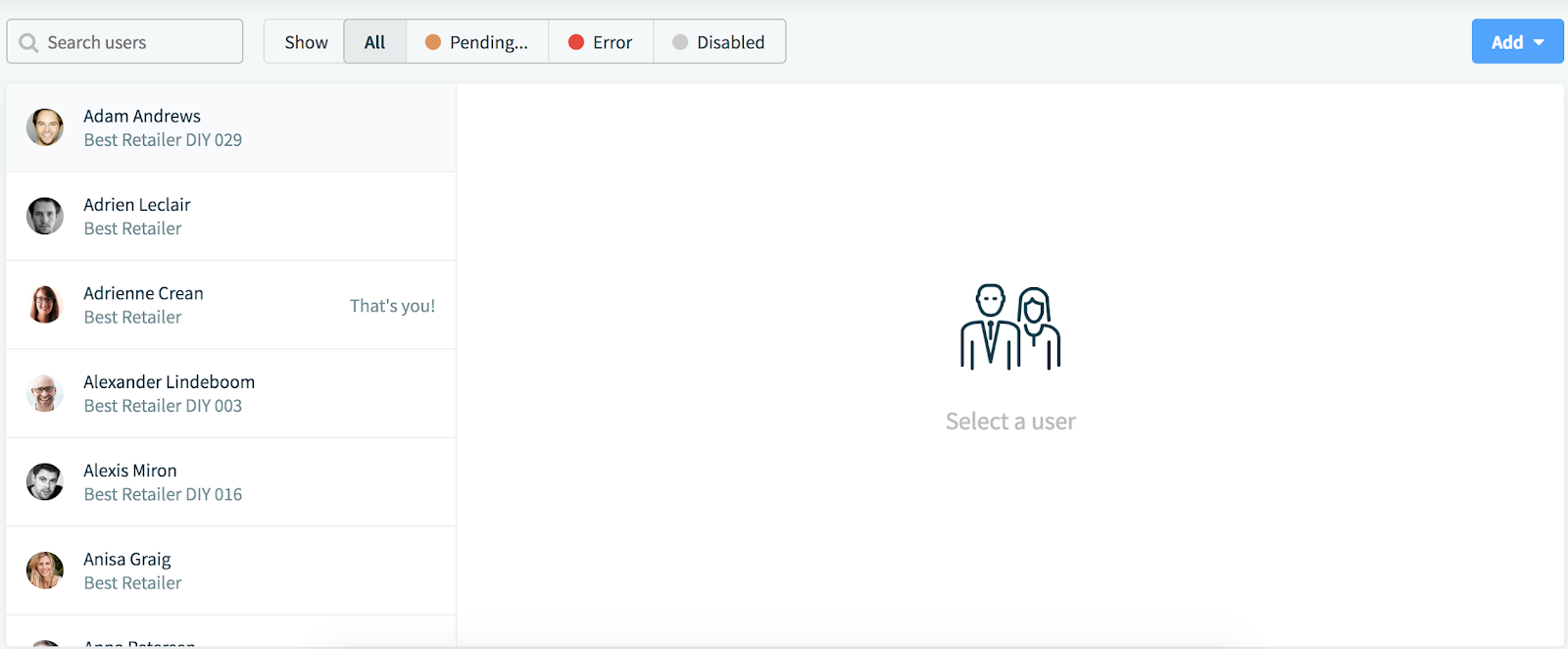Click Adrienne Crean's avatar
1568x649 pixels.
pyautogui.click(x=45, y=305)
